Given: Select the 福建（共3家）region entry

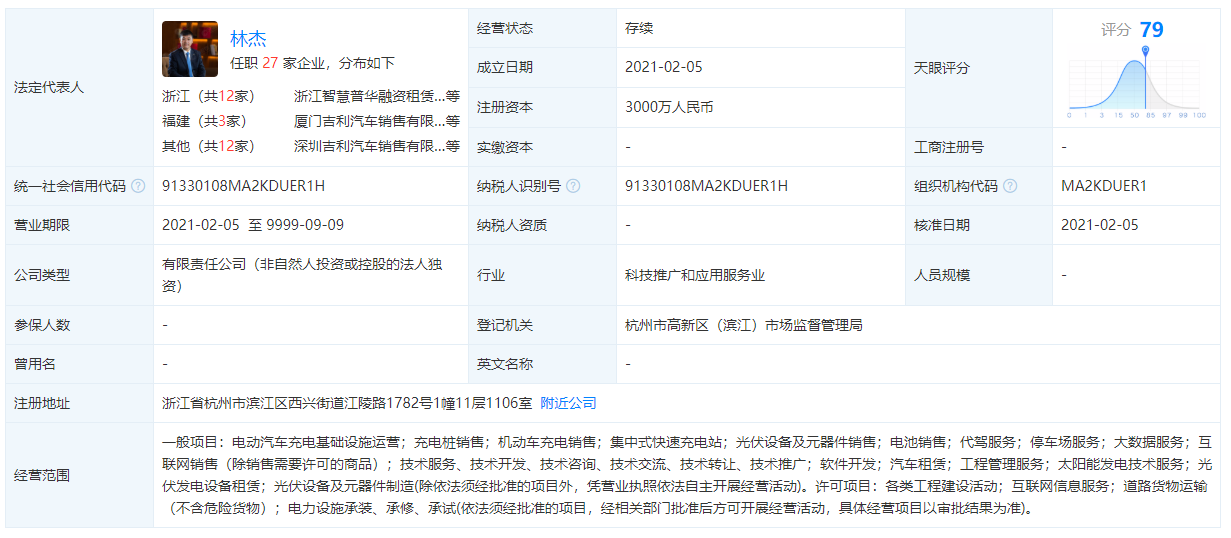Looking at the screenshot, I should [x=205, y=121].
